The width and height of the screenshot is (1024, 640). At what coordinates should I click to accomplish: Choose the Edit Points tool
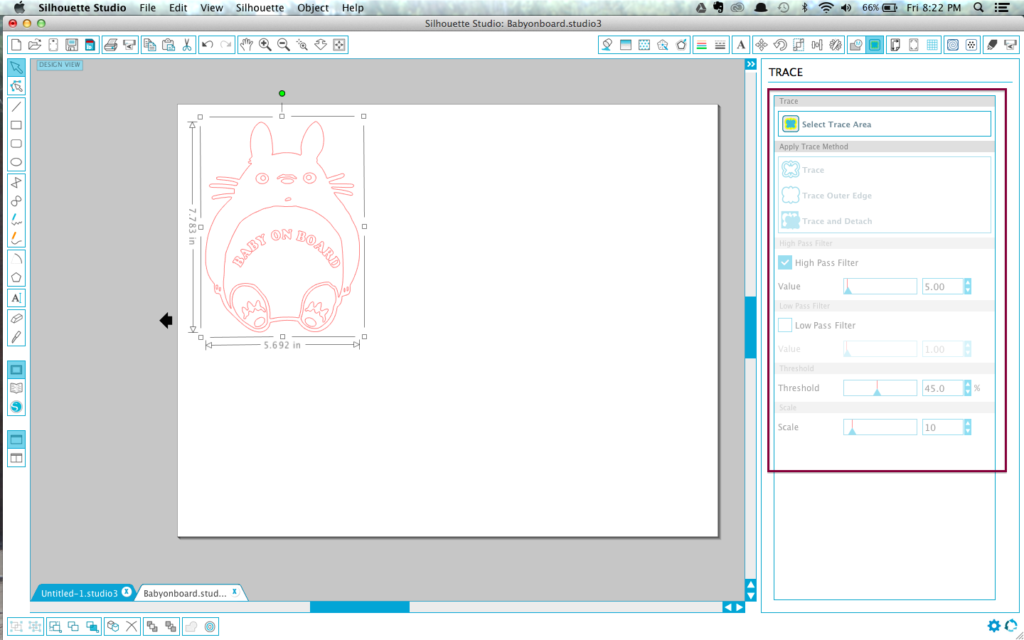[x=16, y=87]
